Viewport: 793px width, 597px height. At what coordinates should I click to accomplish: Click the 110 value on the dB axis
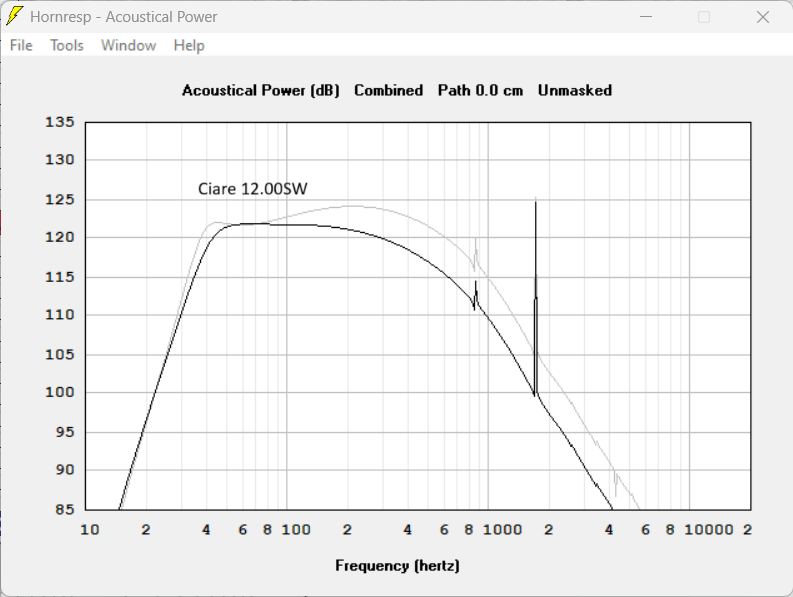pos(60,315)
